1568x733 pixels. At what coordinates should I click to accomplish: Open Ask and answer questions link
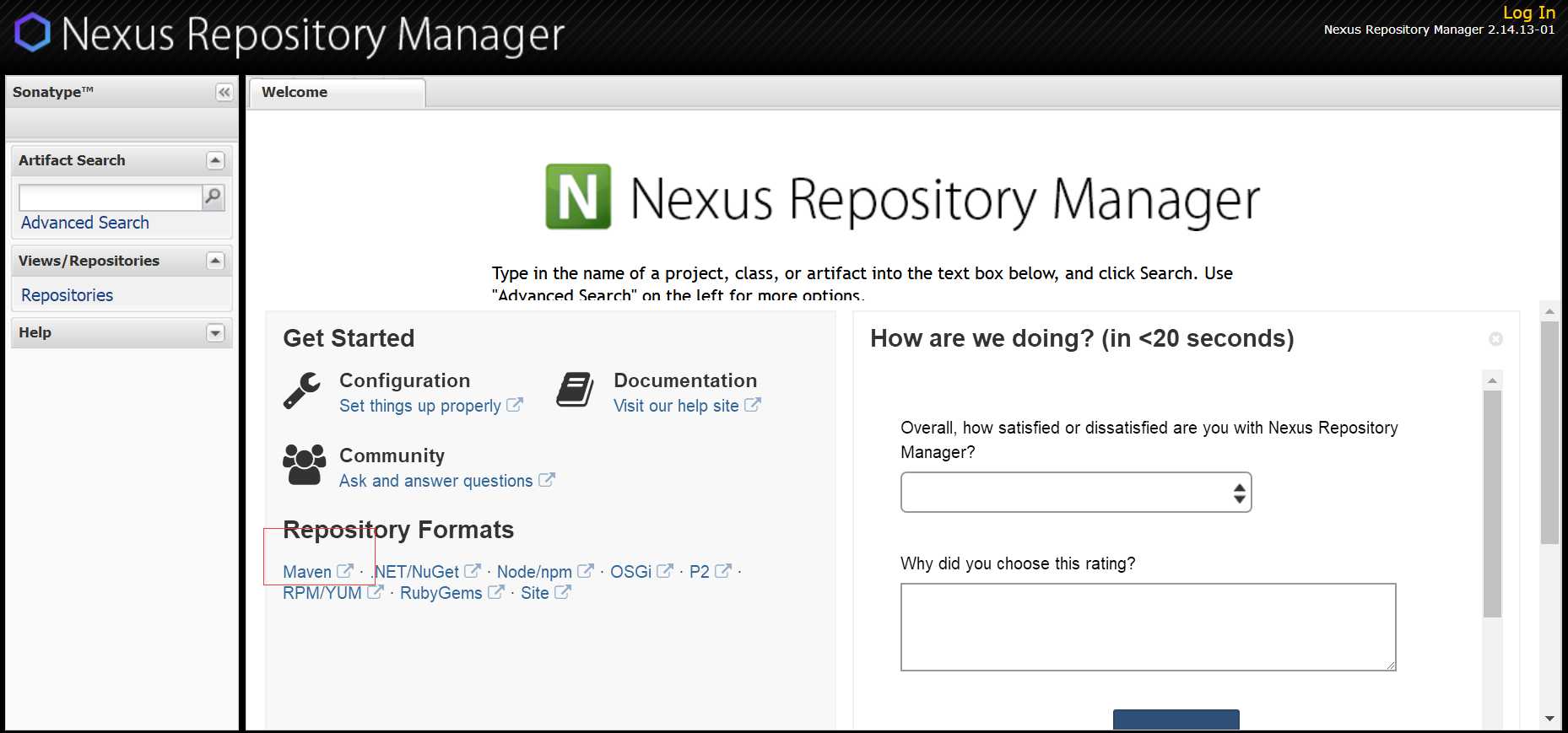[x=435, y=481]
